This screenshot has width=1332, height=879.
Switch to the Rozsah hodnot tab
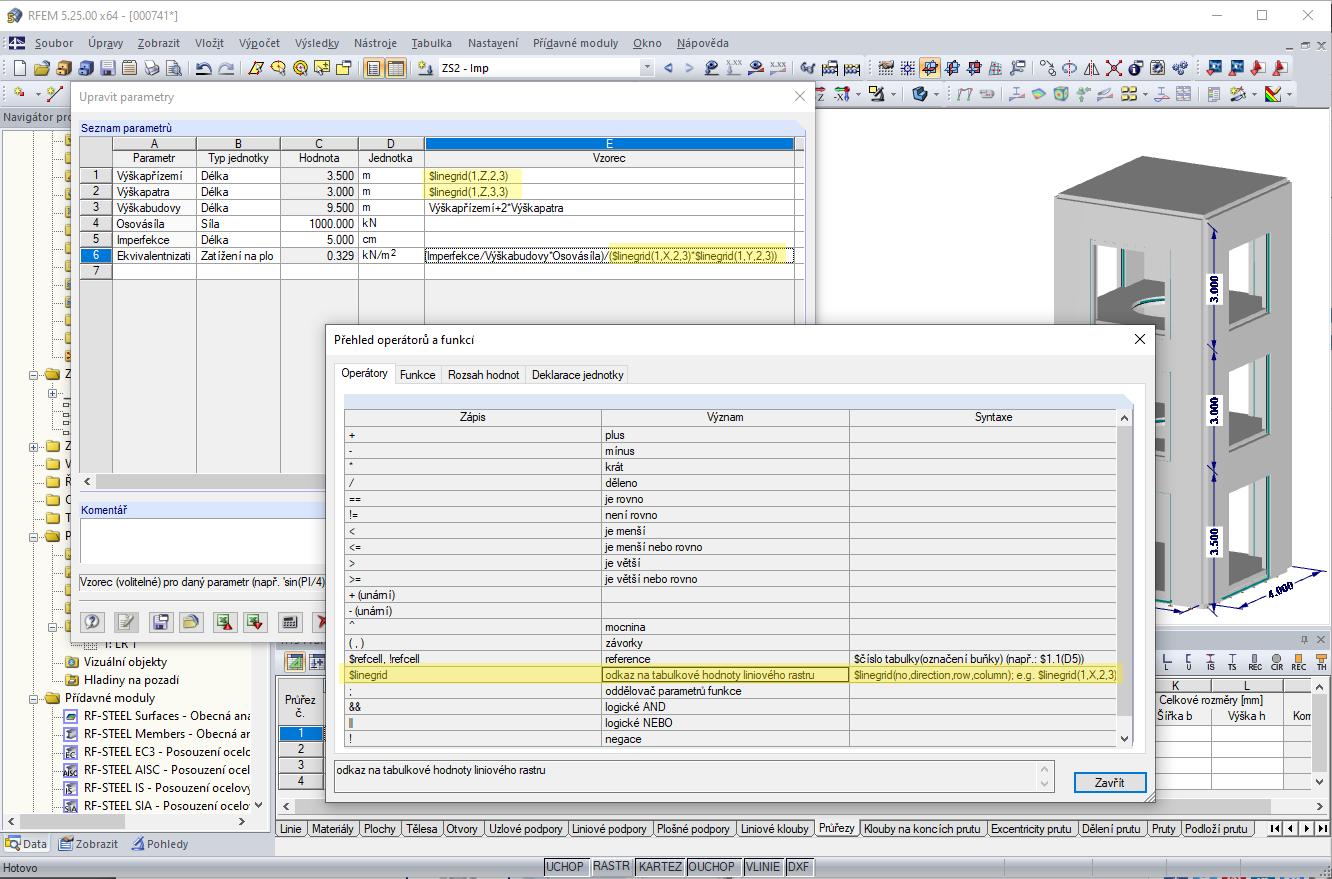(x=484, y=375)
